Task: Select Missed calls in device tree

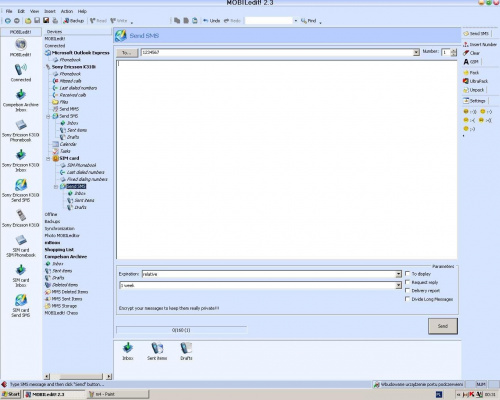Action: tap(70, 81)
